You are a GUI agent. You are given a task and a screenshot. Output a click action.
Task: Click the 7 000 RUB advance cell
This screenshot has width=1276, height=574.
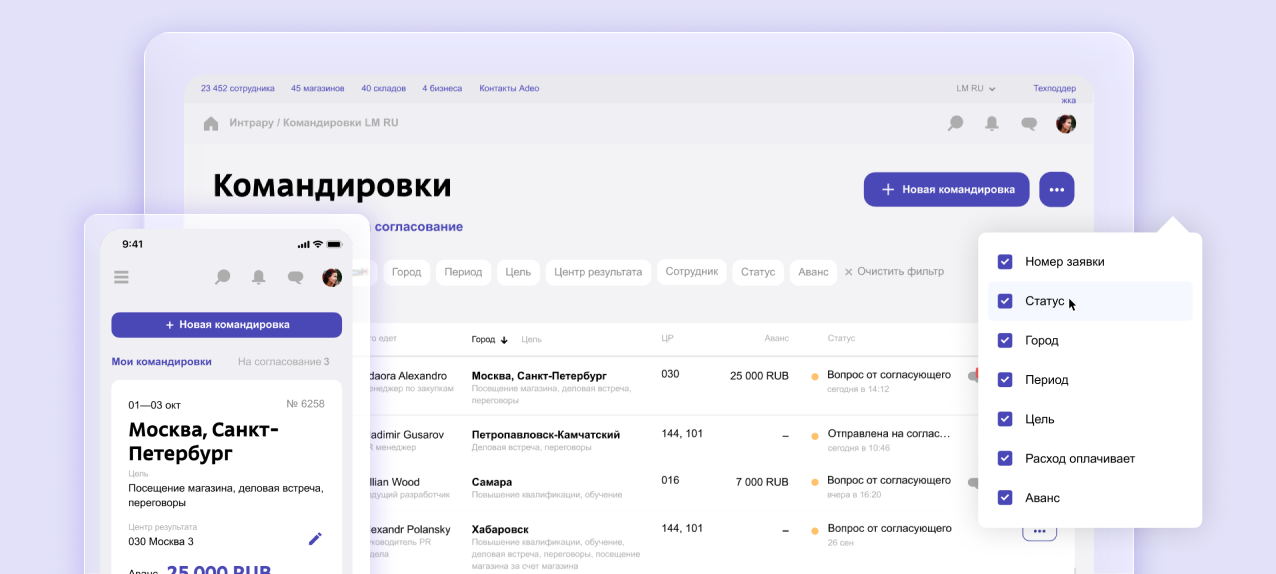762,482
